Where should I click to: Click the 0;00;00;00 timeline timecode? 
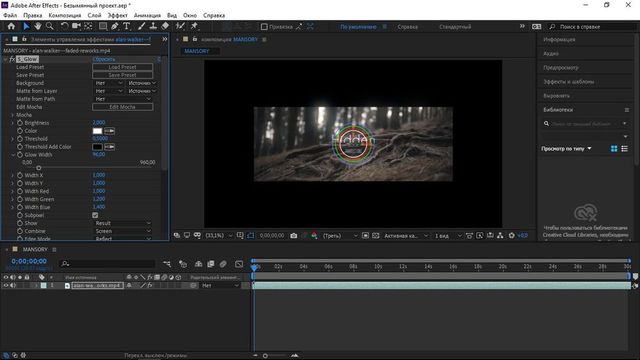29,261
